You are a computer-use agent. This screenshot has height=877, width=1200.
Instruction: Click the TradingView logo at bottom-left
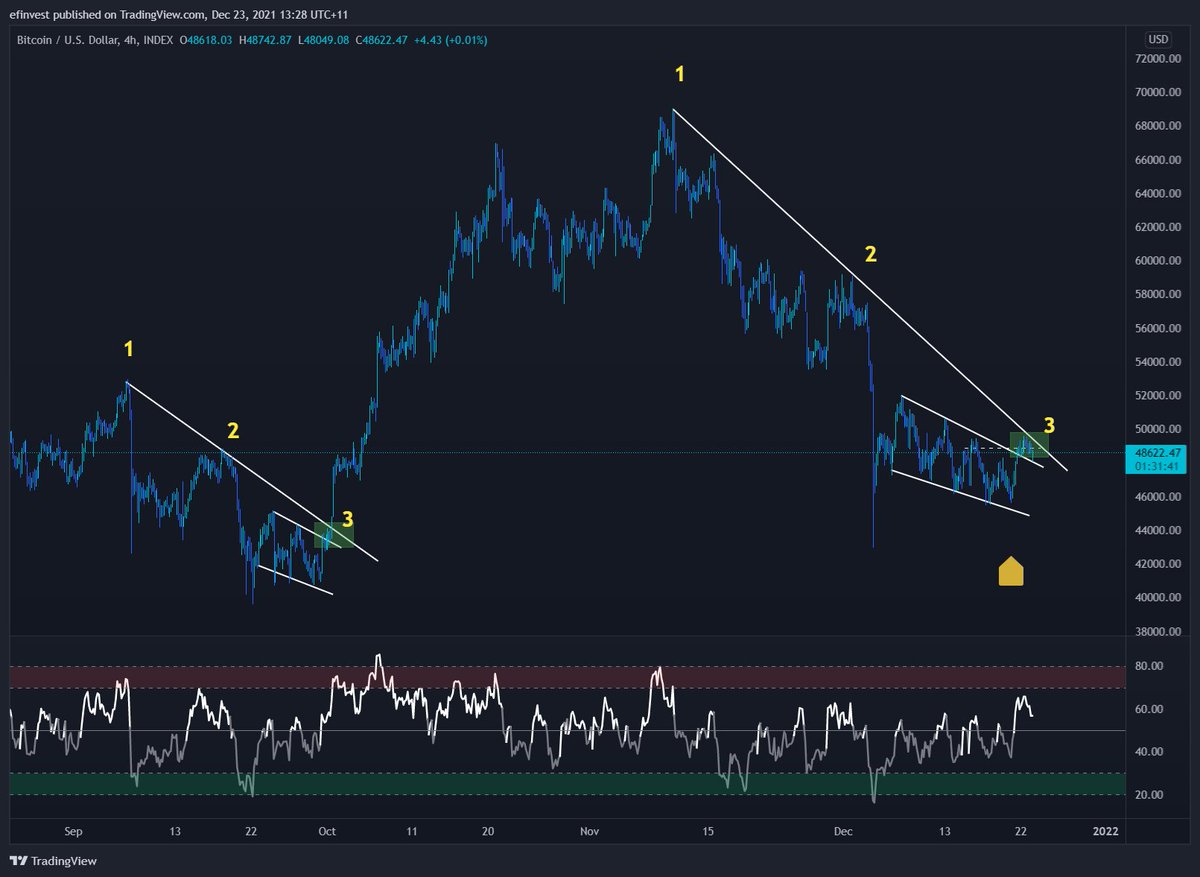point(53,861)
